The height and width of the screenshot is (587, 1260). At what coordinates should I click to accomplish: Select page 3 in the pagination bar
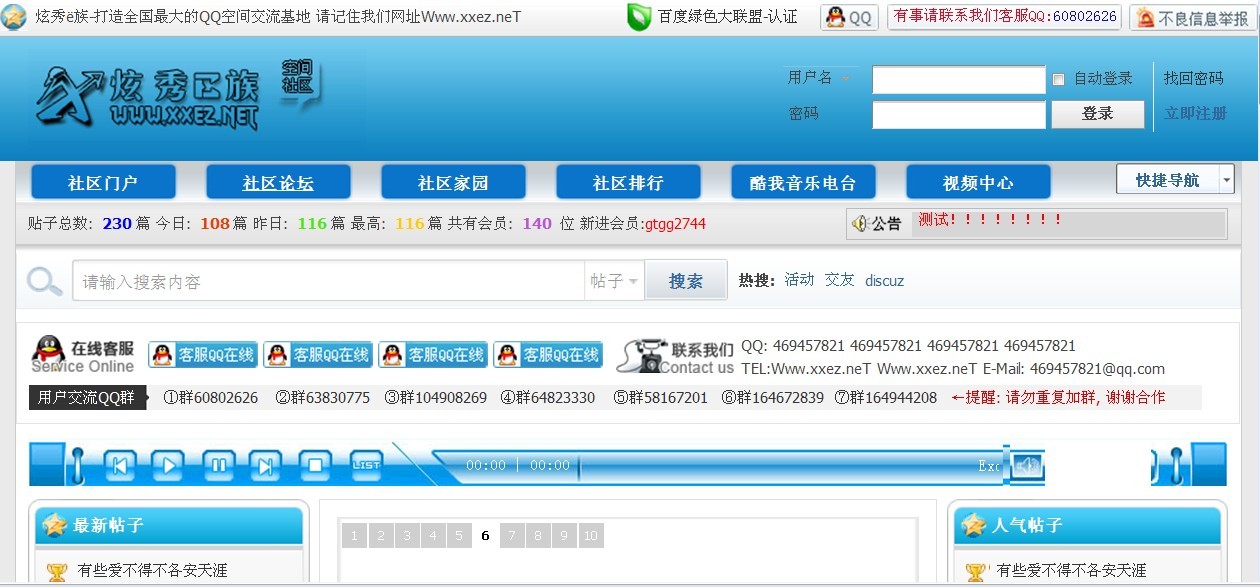(x=406, y=535)
